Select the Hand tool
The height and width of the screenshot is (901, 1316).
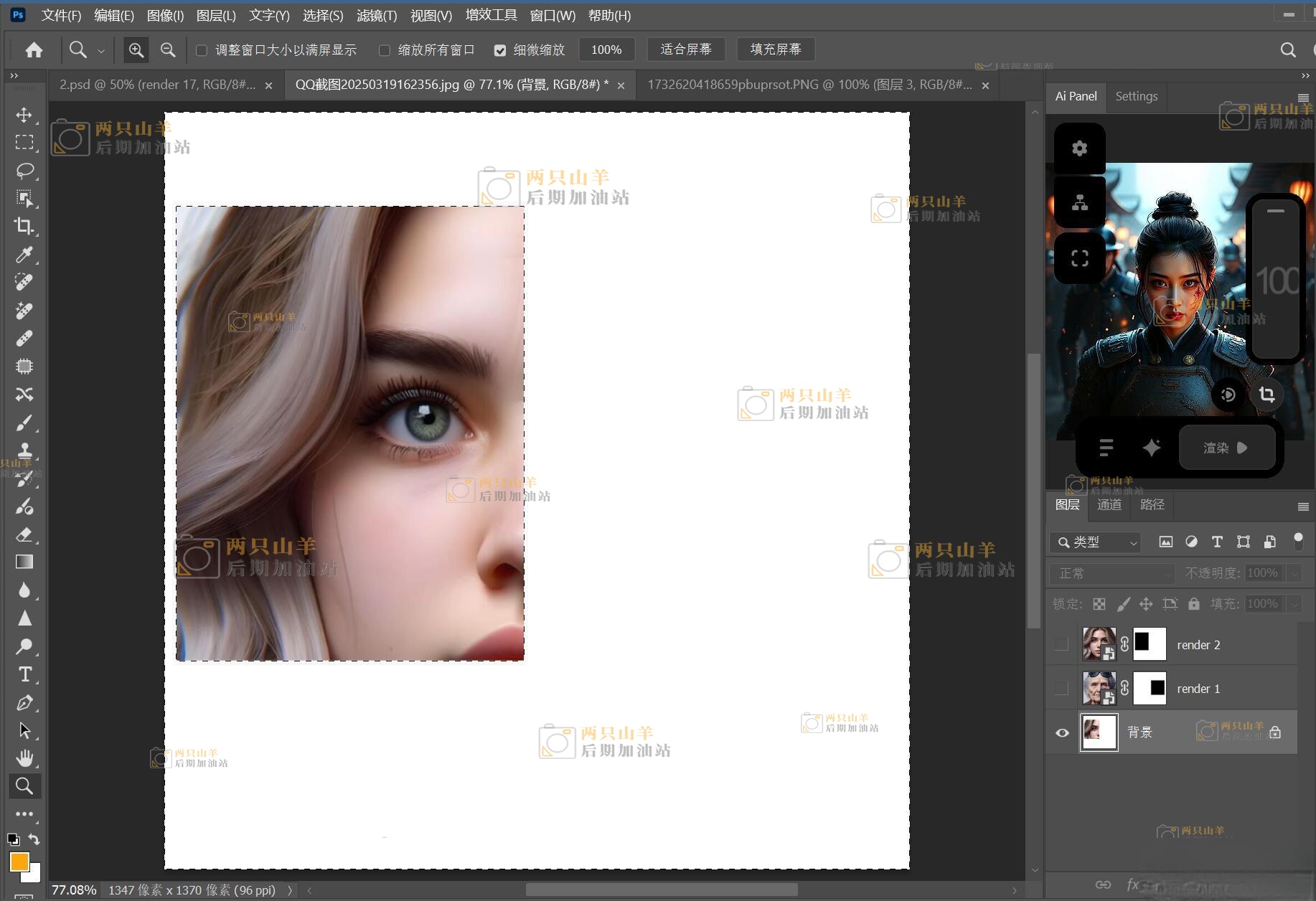pyautogui.click(x=24, y=758)
